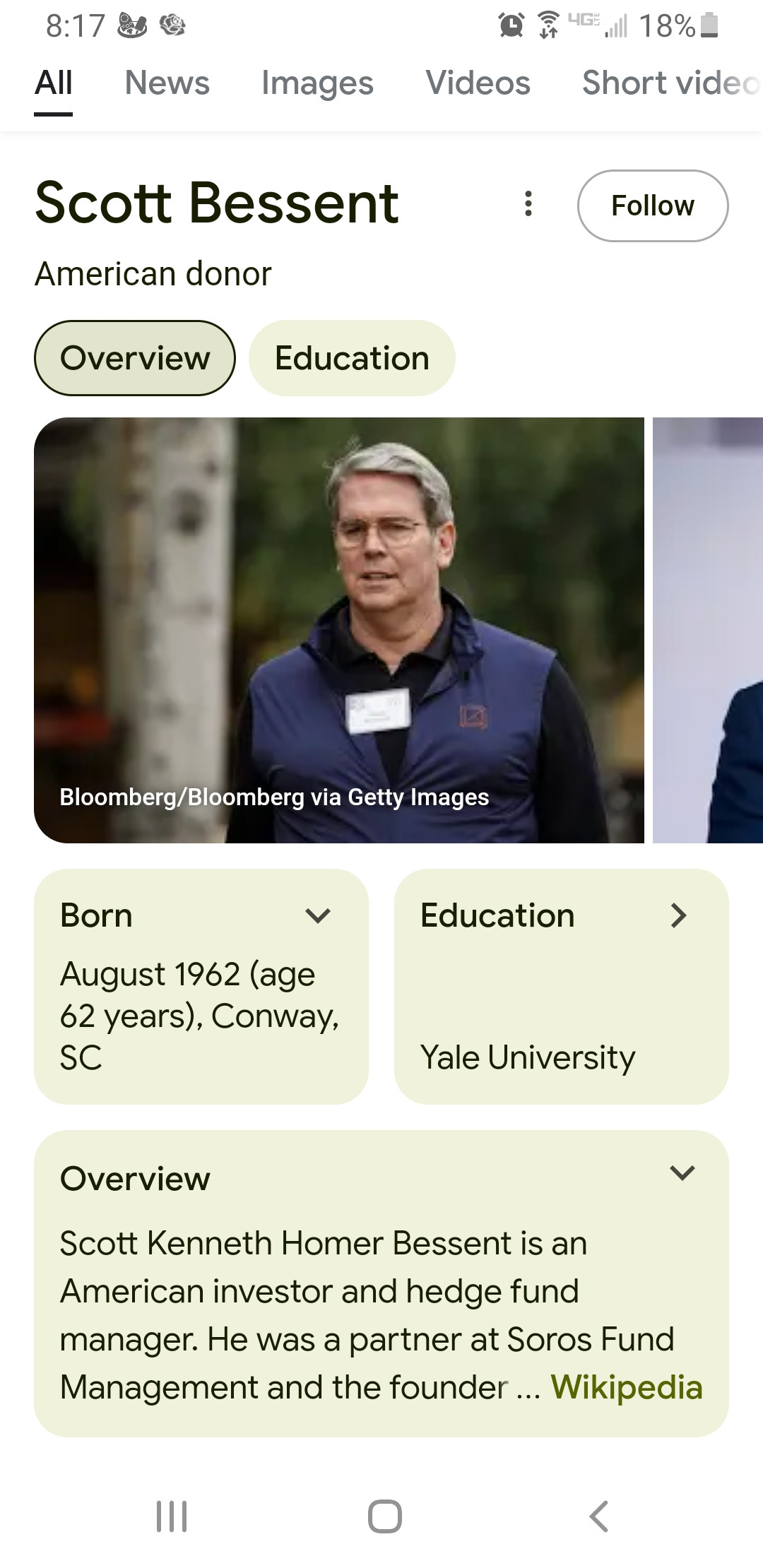Screen dimensions: 763x1568
Task: Select the Education chip
Action: click(352, 358)
